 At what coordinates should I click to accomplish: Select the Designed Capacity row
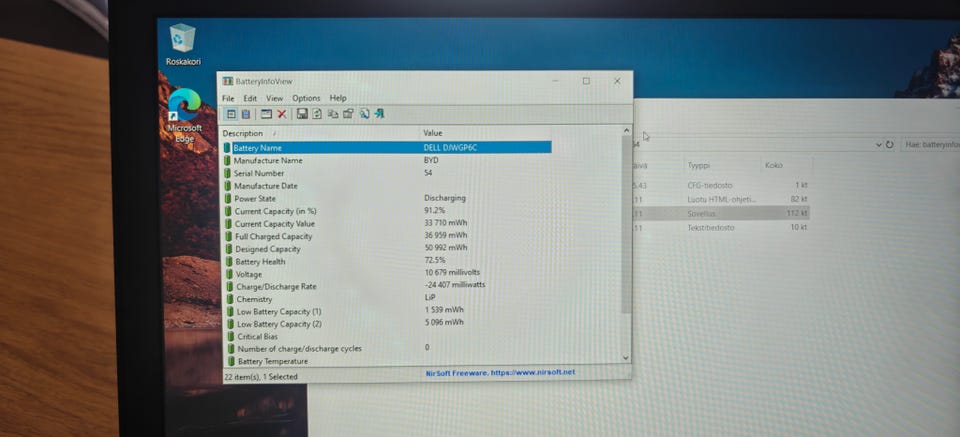[x=388, y=248]
